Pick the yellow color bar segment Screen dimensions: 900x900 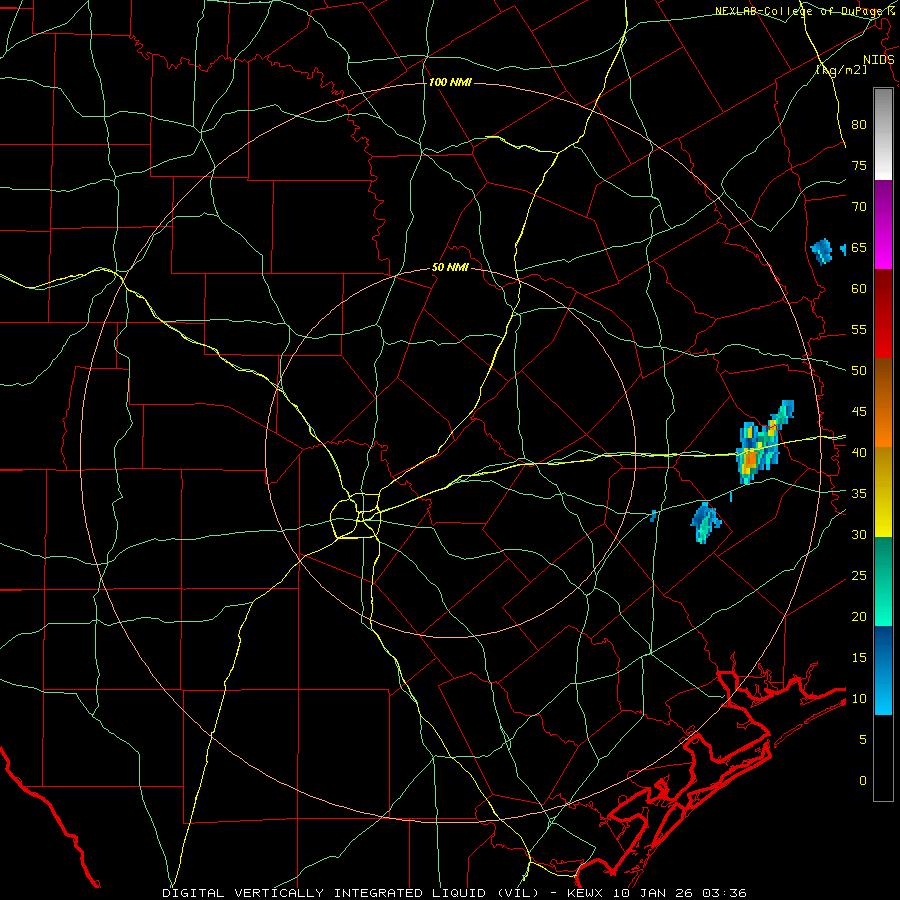[883, 491]
